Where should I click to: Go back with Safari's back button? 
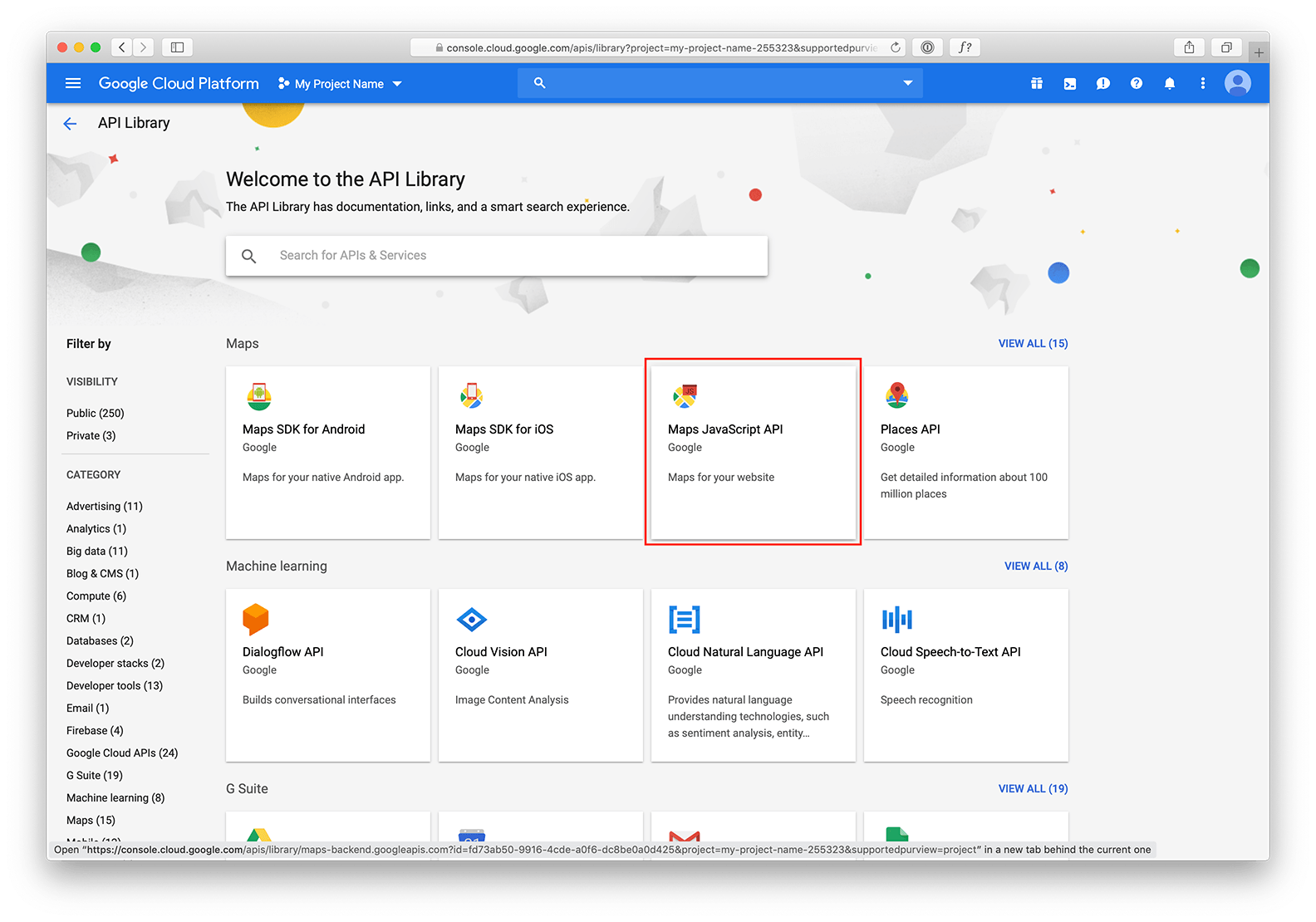[x=122, y=47]
